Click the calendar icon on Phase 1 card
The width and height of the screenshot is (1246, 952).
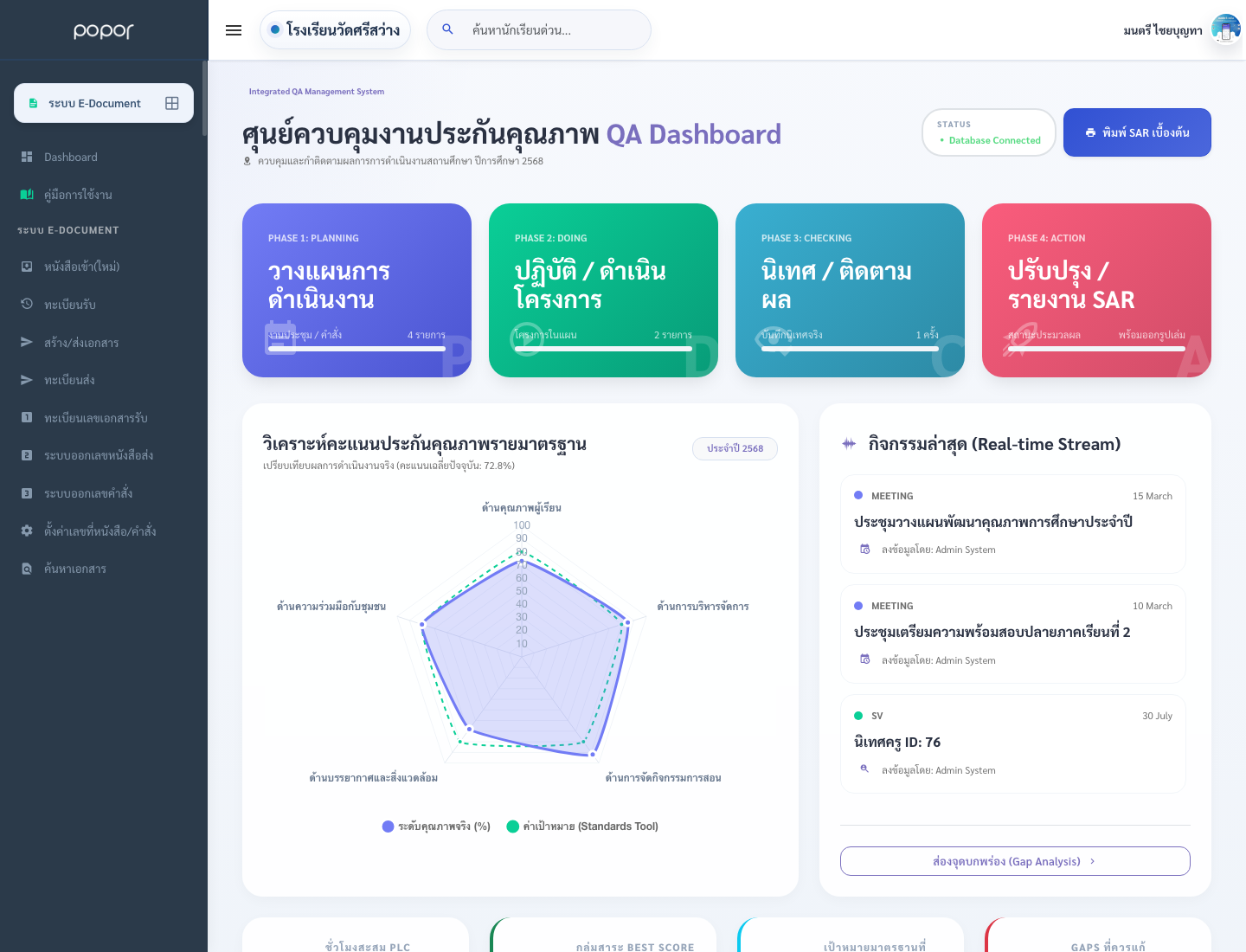[x=280, y=338]
